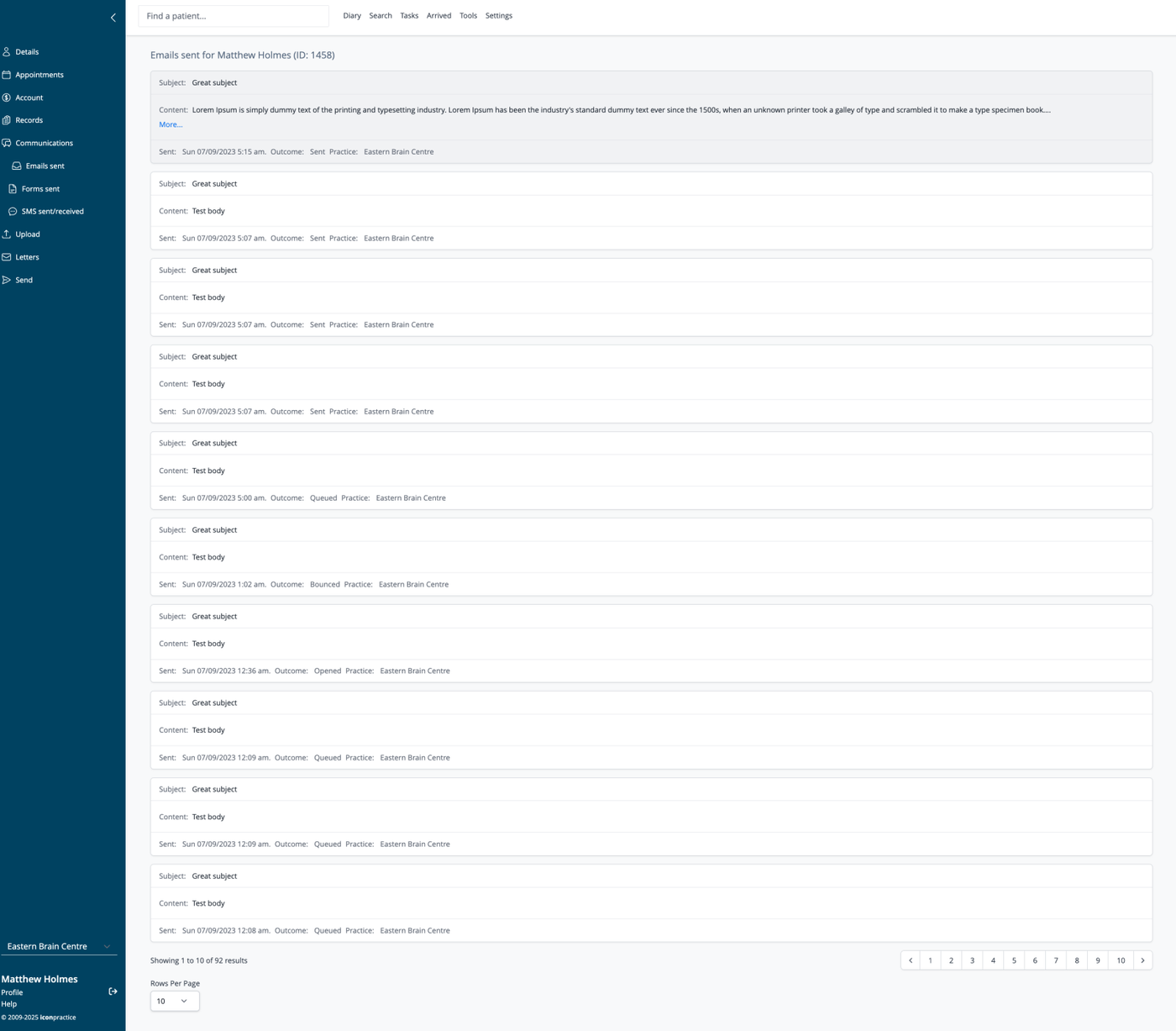
Task: Go to page 3 of results
Action: click(x=972, y=960)
